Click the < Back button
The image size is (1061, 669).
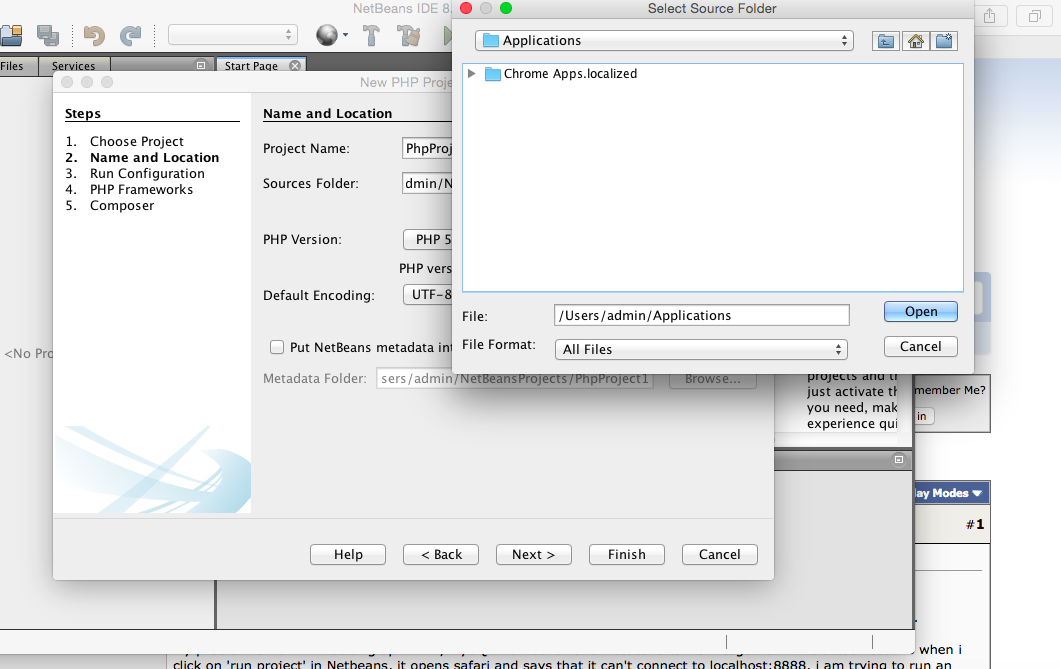point(441,555)
